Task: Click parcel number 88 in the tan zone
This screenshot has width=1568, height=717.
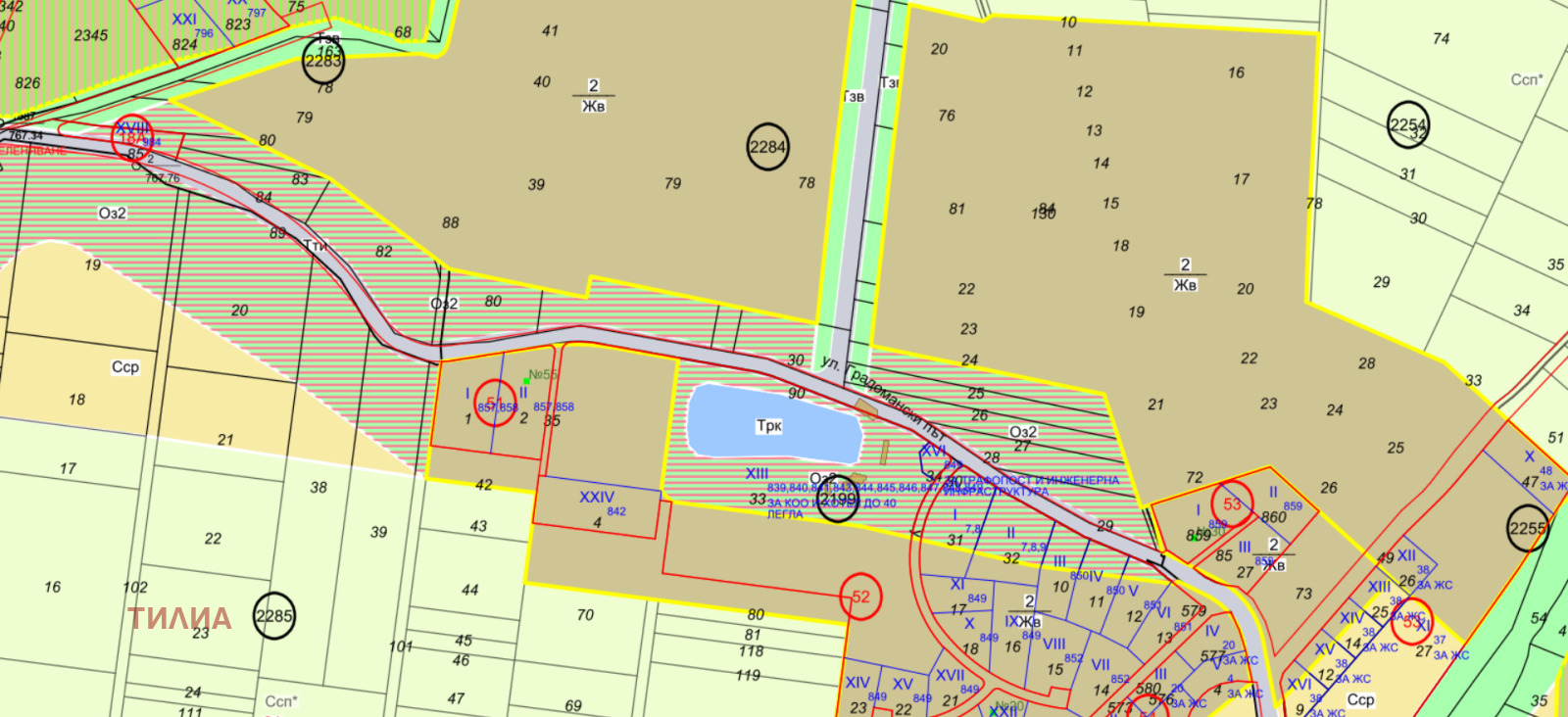Action: pyautogui.click(x=450, y=222)
